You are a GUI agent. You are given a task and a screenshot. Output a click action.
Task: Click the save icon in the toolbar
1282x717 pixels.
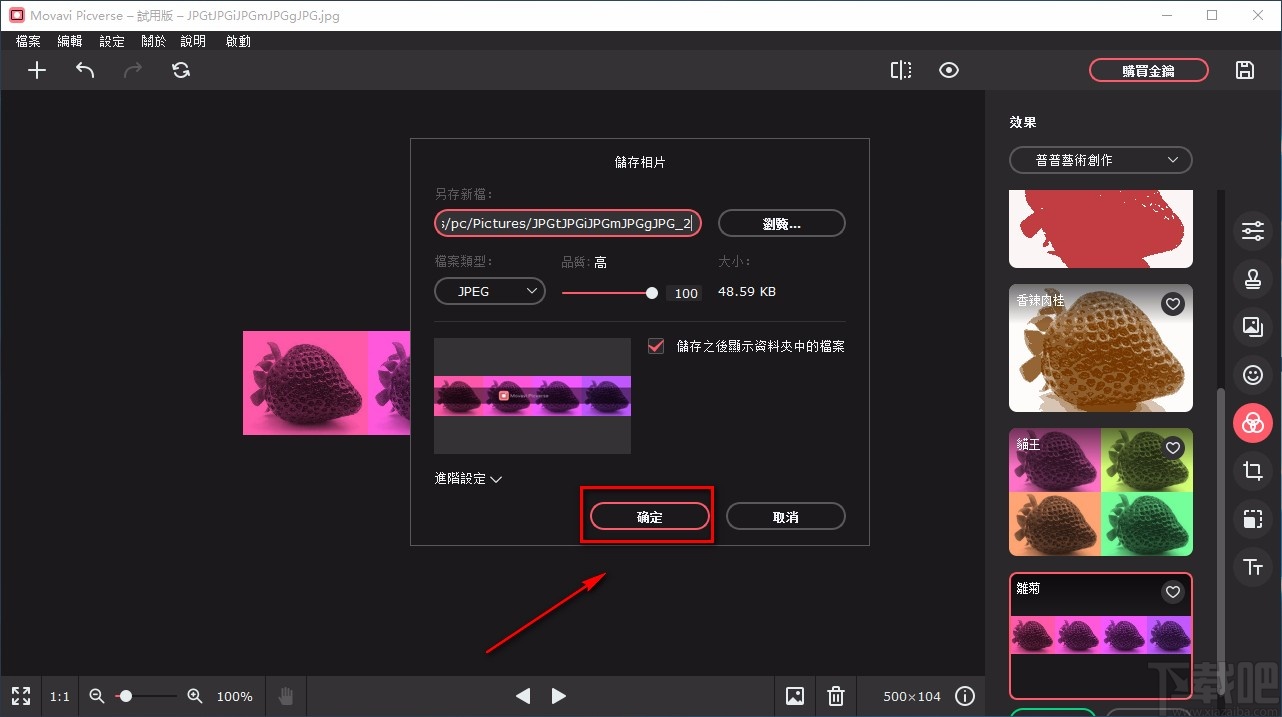[1244, 70]
